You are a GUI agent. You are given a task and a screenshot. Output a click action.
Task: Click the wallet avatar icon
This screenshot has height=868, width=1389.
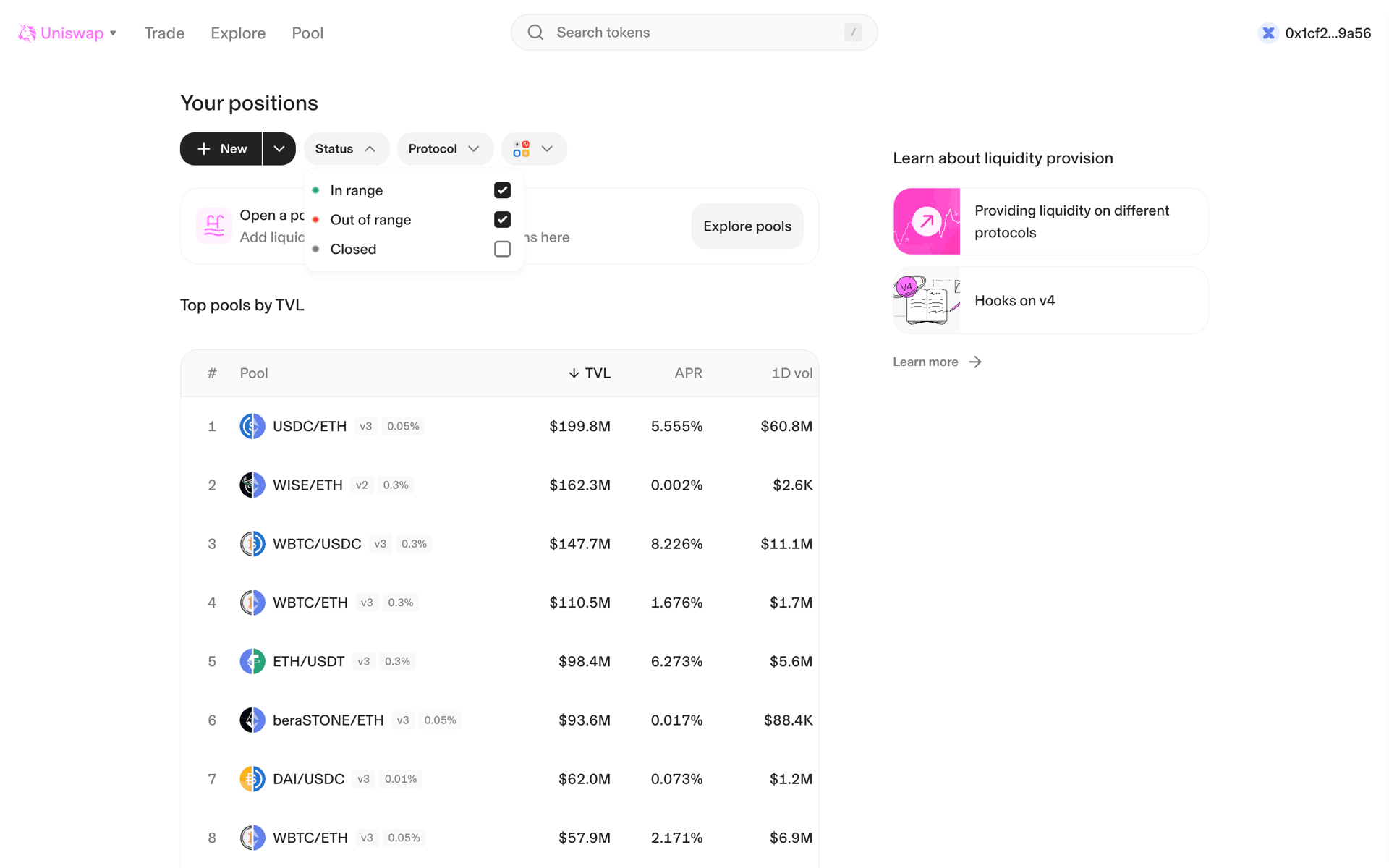1268,33
